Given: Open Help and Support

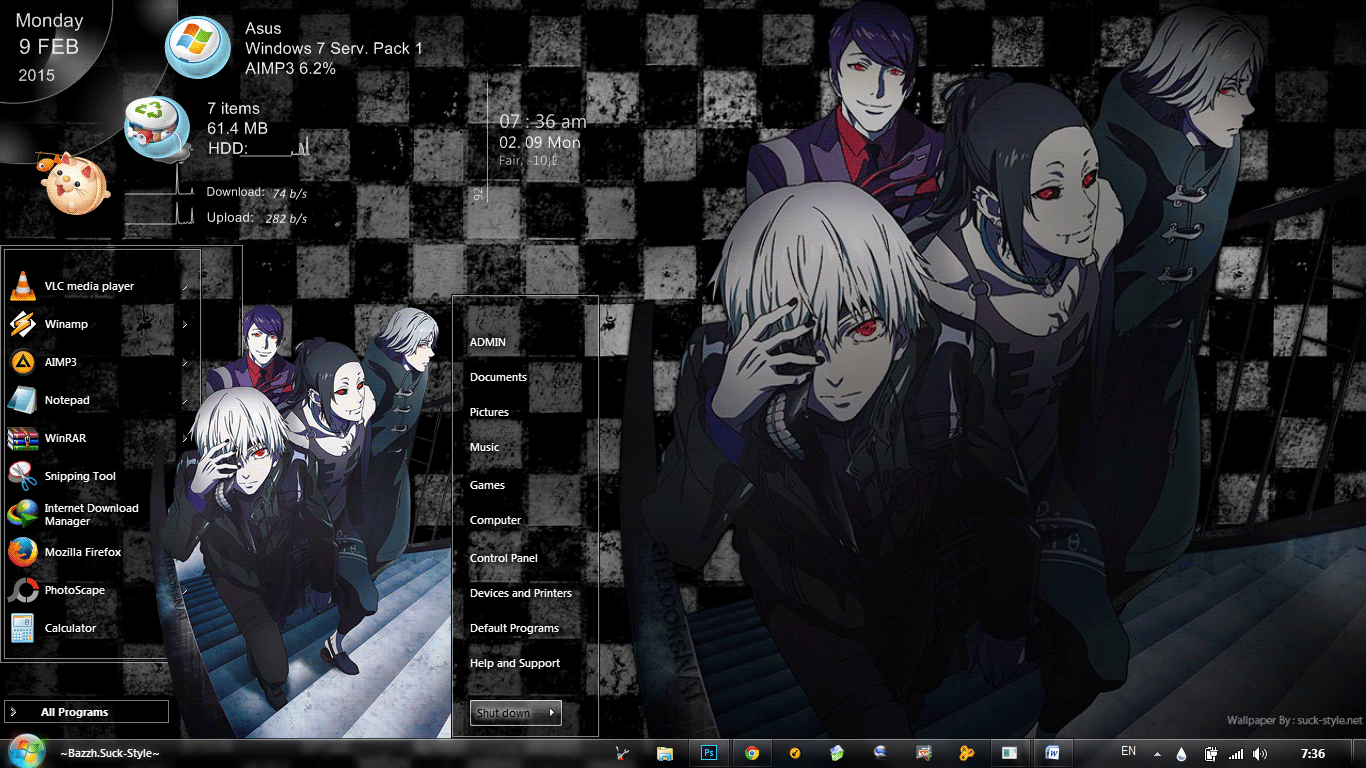Looking at the screenshot, I should [515, 663].
